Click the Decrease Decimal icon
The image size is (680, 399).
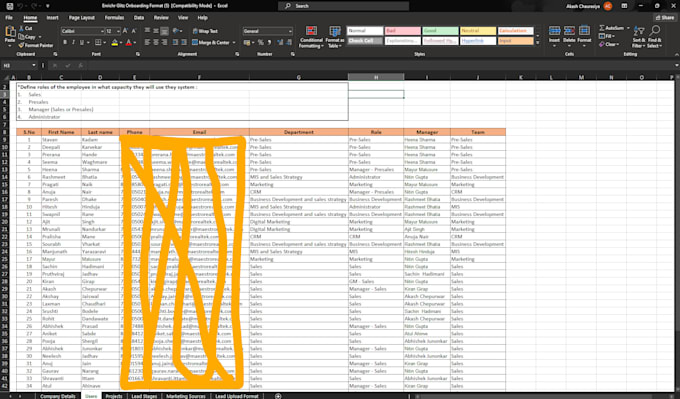point(288,43)
